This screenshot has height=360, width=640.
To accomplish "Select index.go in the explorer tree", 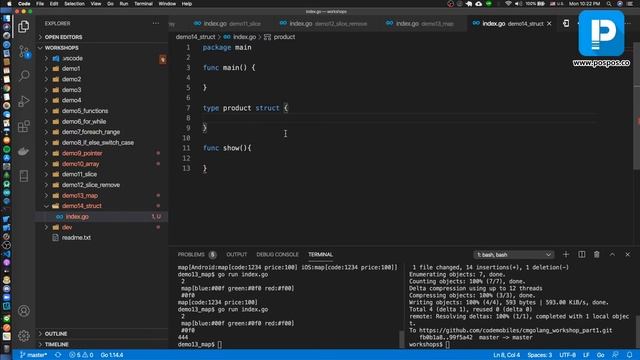I will pyautogui.click(x=77, y=217).
